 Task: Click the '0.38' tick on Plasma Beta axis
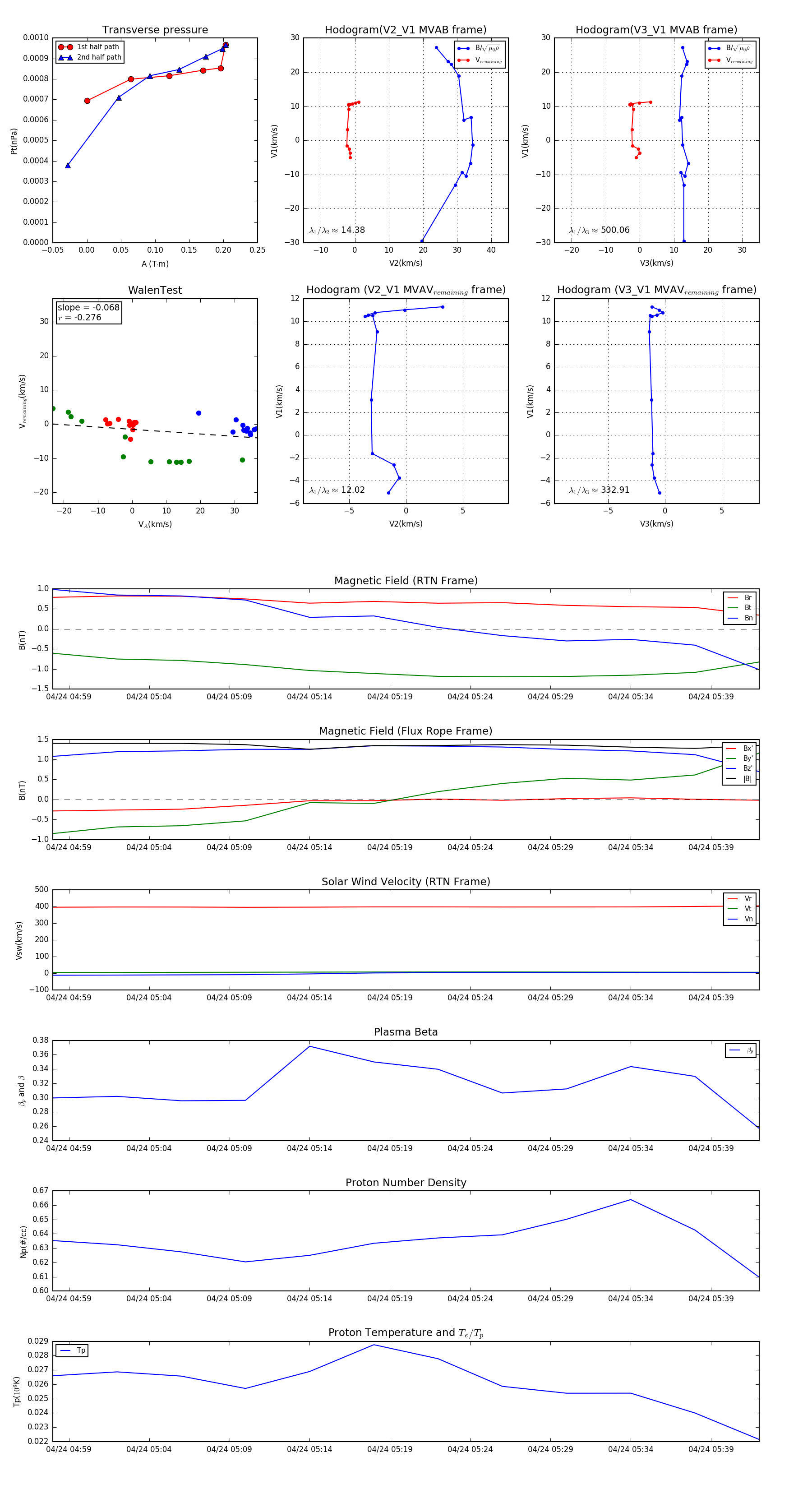[41, 1040]
